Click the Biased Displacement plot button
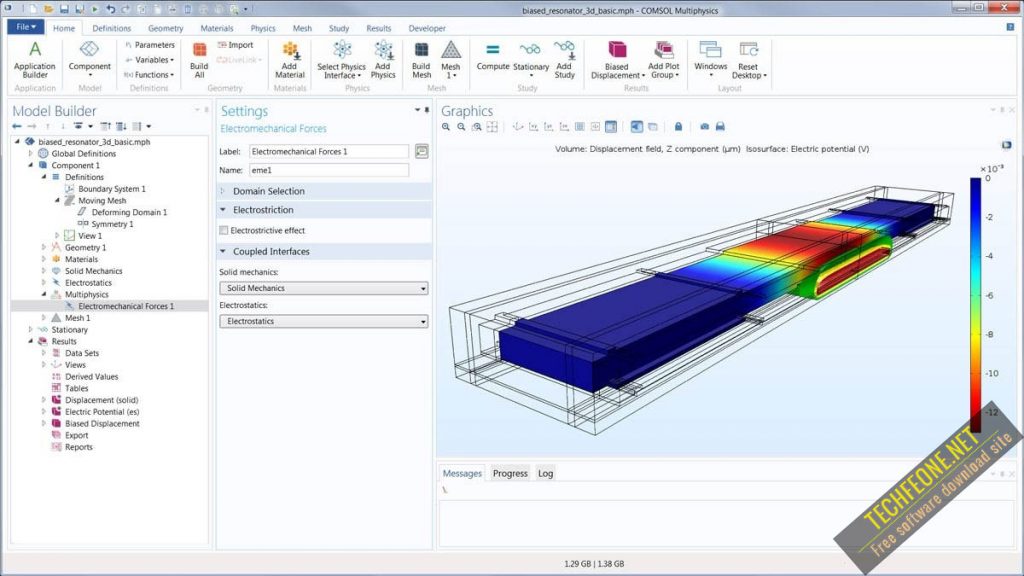The height and width of the screenshot is (576, 1024). click(617, 59)
